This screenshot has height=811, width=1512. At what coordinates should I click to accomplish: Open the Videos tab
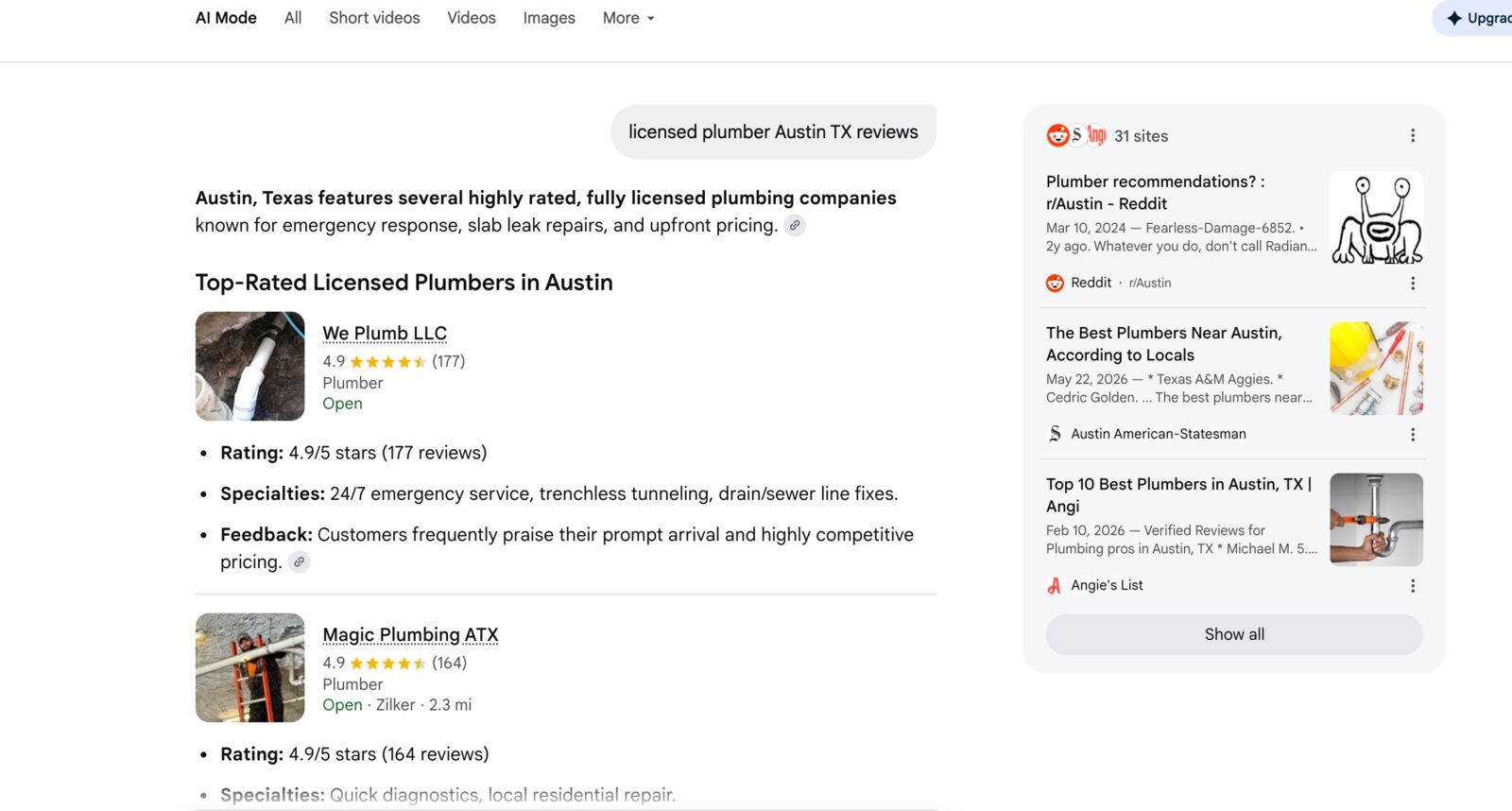(472, 18)
